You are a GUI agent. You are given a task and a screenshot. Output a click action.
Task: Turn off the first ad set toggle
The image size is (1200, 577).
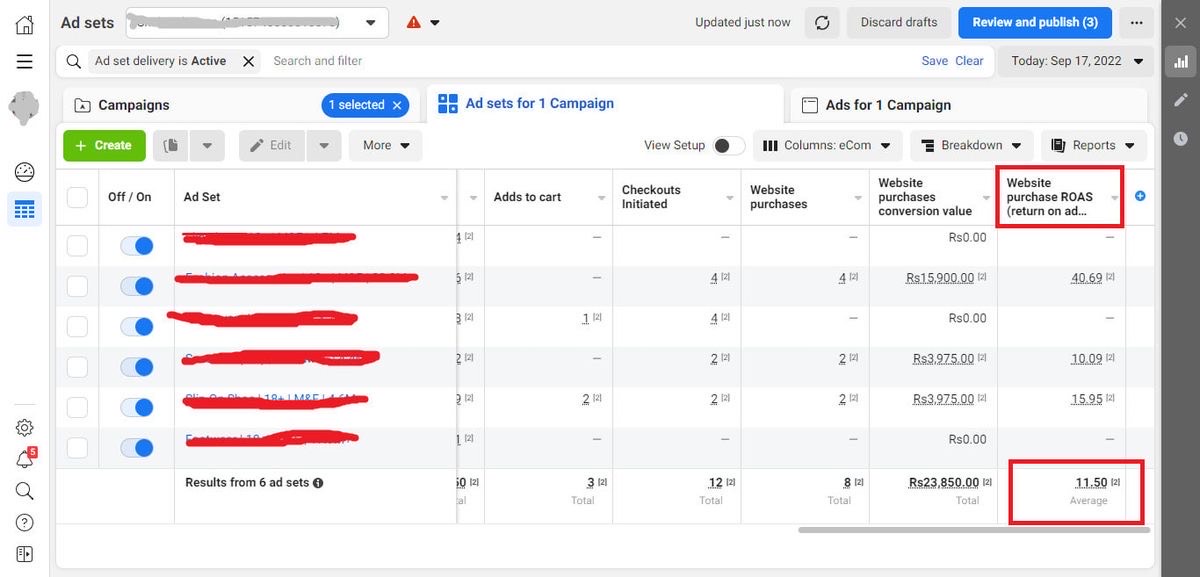click(x=136, y=246)
